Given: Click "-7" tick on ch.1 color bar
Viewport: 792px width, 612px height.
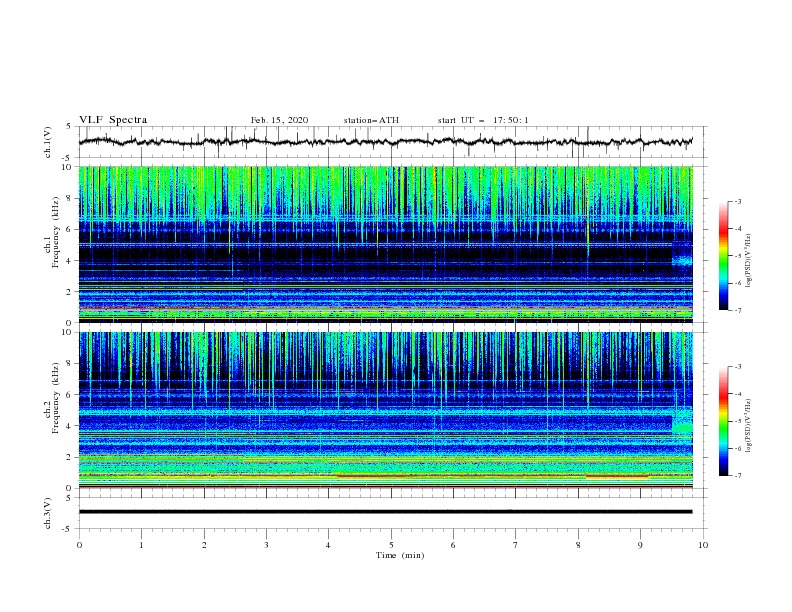Looking at the screenshot, I should tap(738, 310).
